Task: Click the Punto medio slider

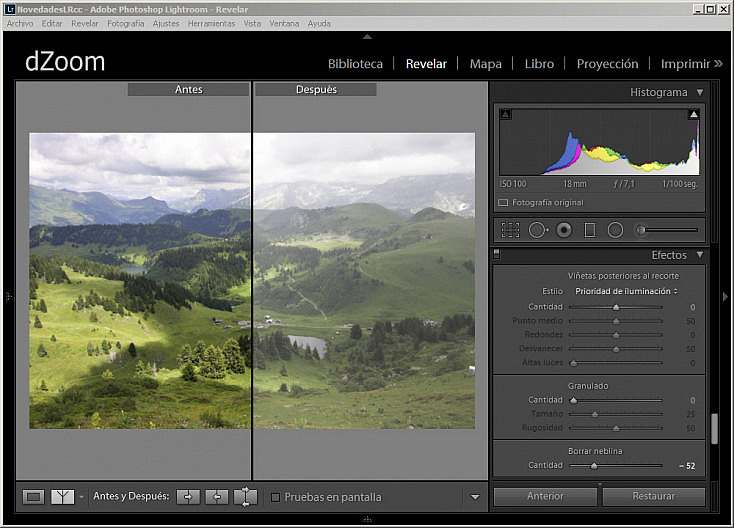Action: (616, 321)
